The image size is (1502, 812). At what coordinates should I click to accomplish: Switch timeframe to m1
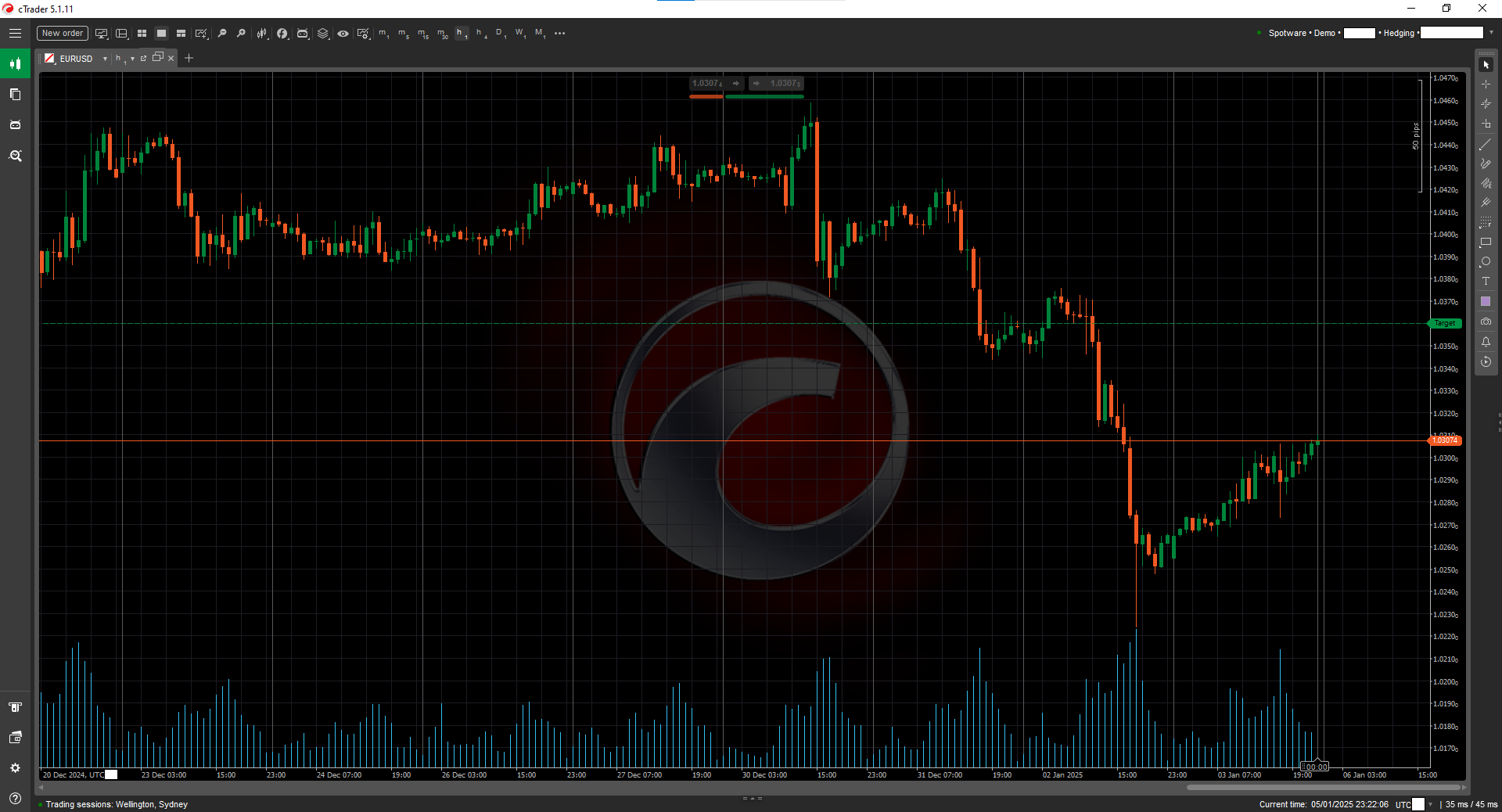(x=383, y=34)
